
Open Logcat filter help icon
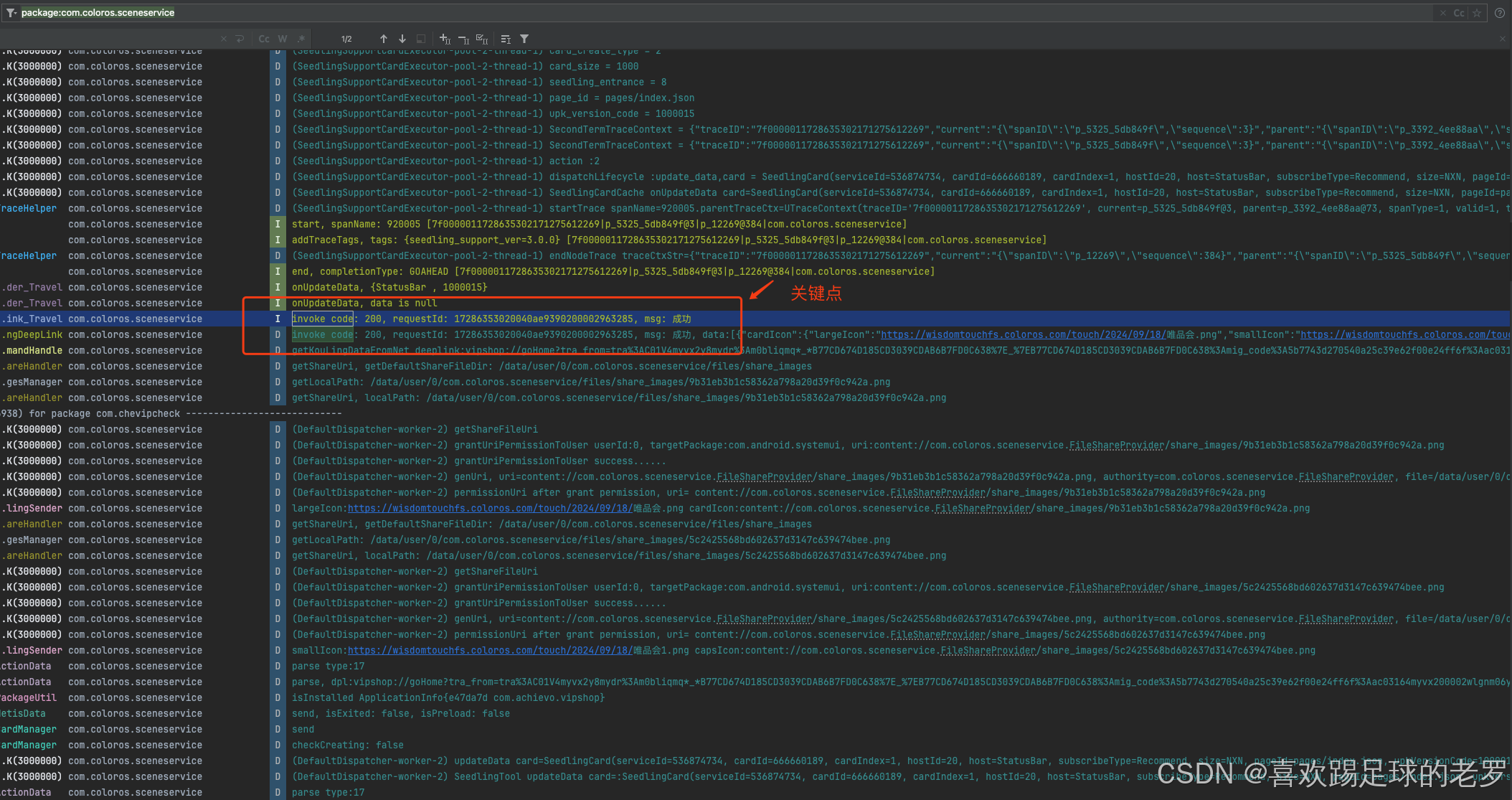click(1499, 13)
